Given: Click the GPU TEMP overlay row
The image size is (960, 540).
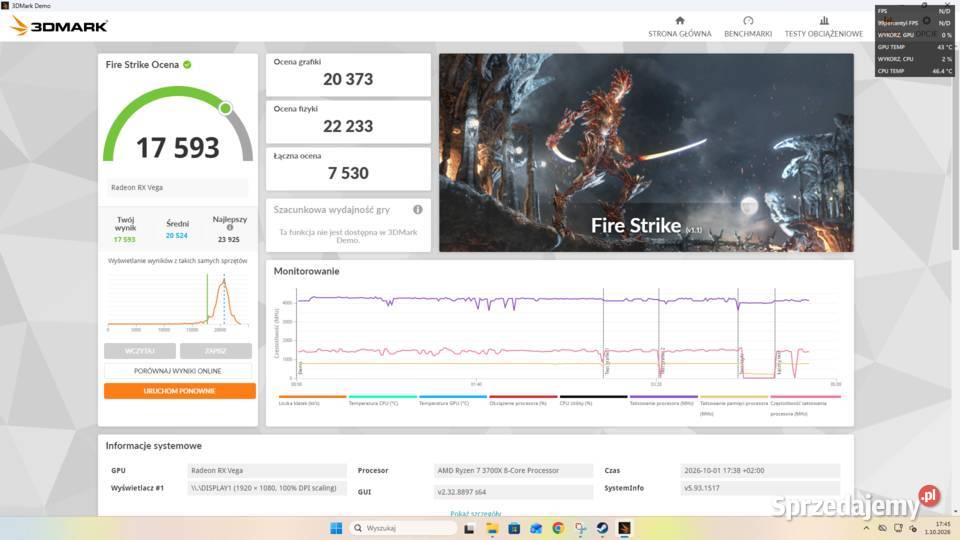Looking at the screenshot, I should click(x=915, y=47).
